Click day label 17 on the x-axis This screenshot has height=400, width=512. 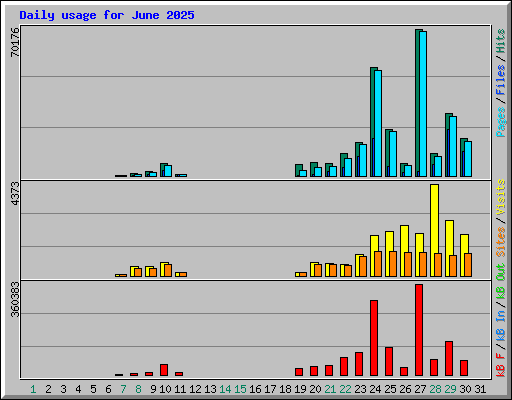[x=270, y=389]
